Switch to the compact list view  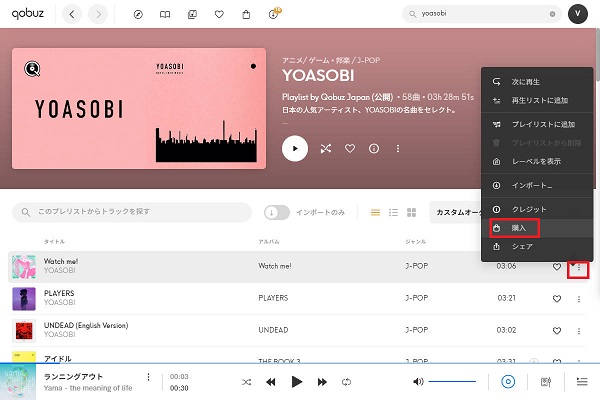[393, 212]
